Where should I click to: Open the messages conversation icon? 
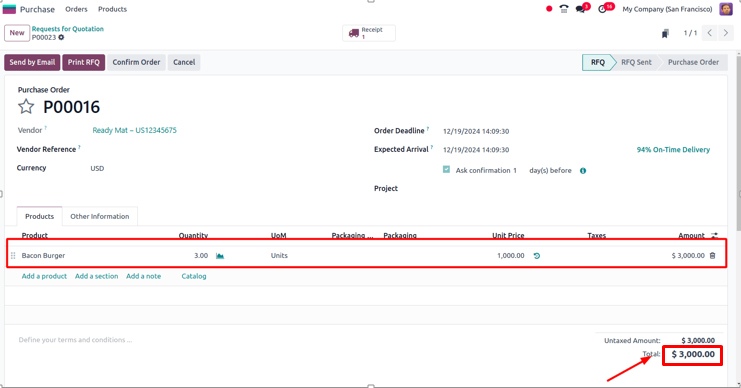tap(581, 9)
